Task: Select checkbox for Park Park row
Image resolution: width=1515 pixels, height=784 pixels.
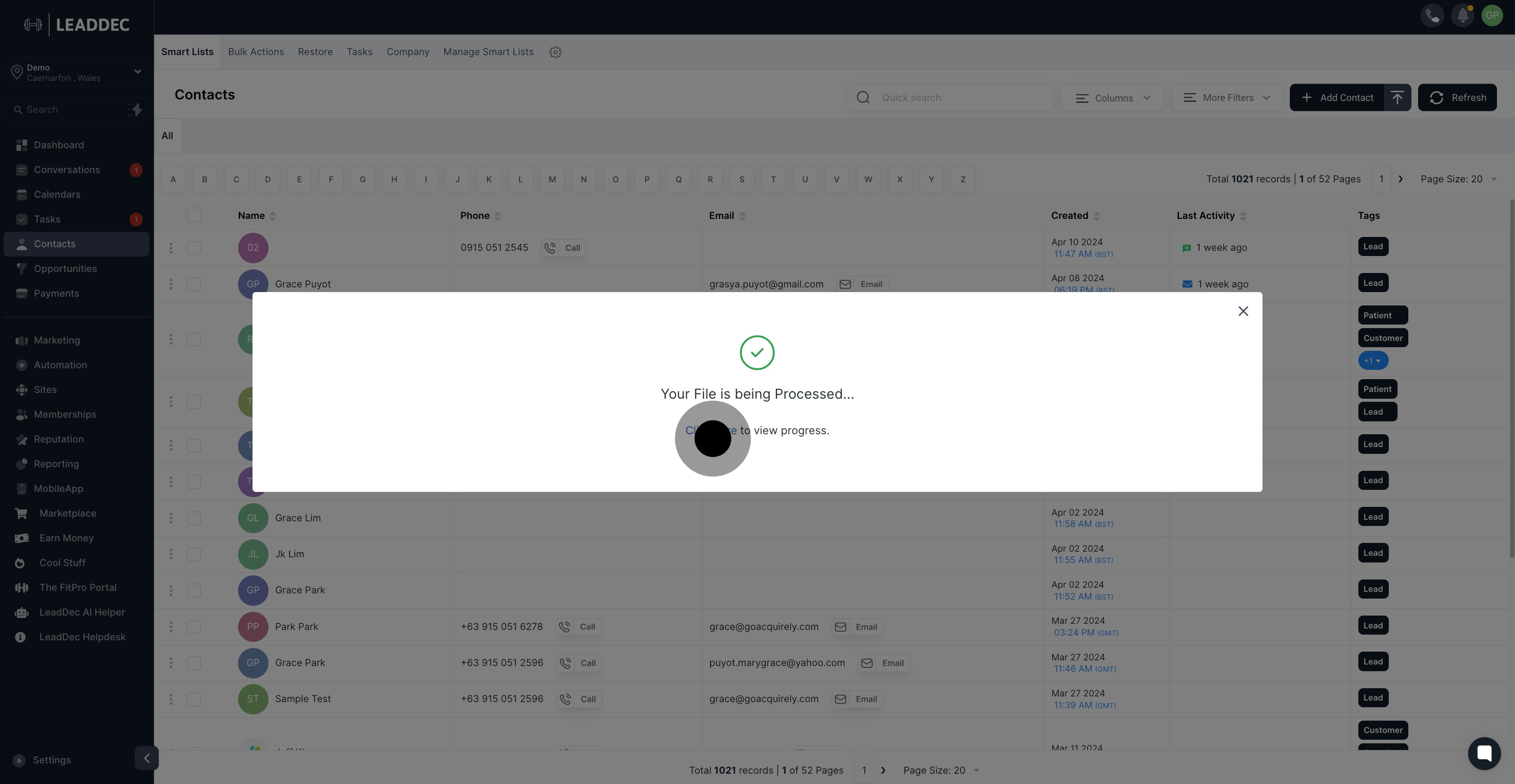Action: 193,626
